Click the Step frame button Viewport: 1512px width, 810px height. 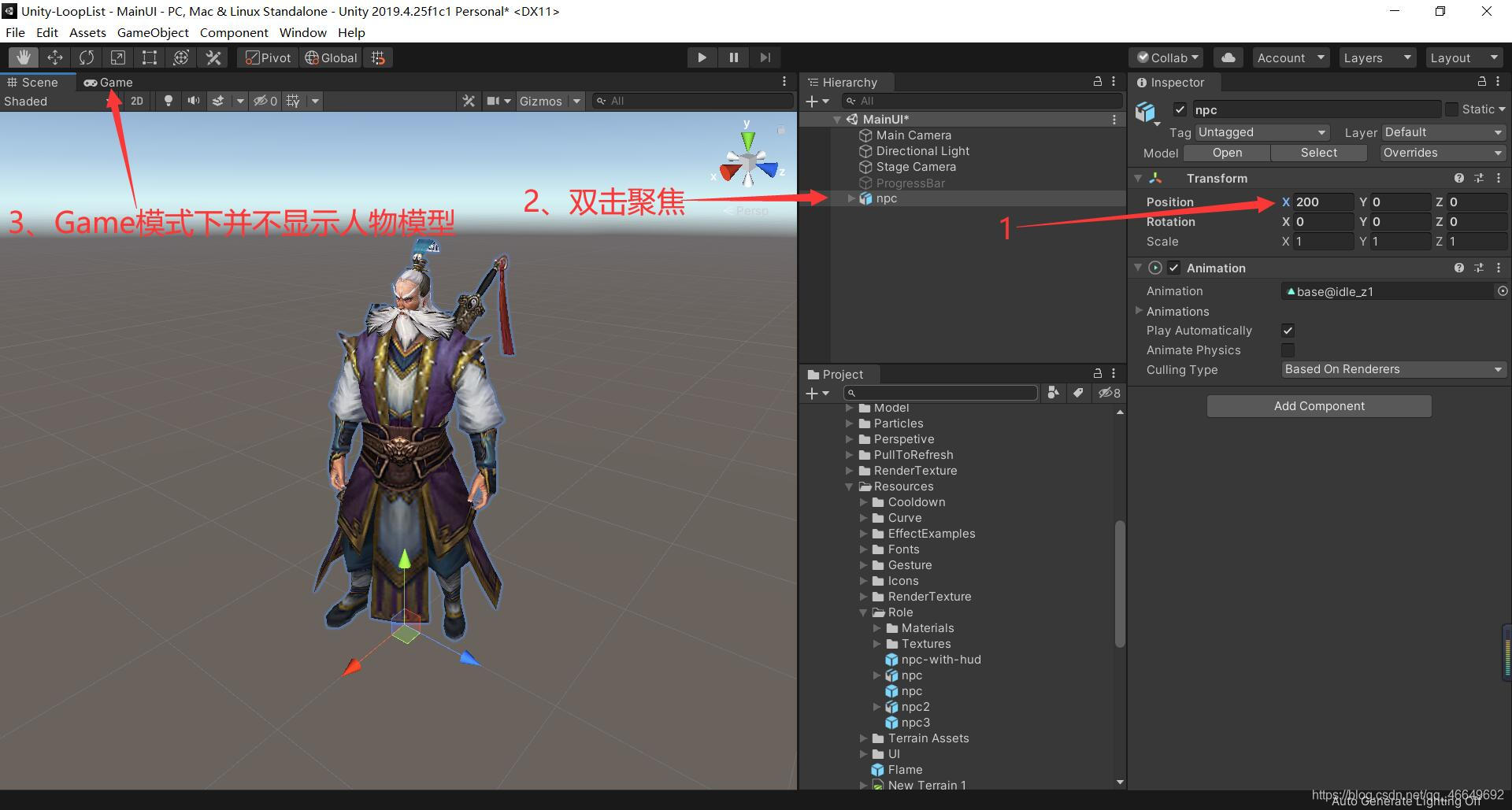[x=765, y=57]
